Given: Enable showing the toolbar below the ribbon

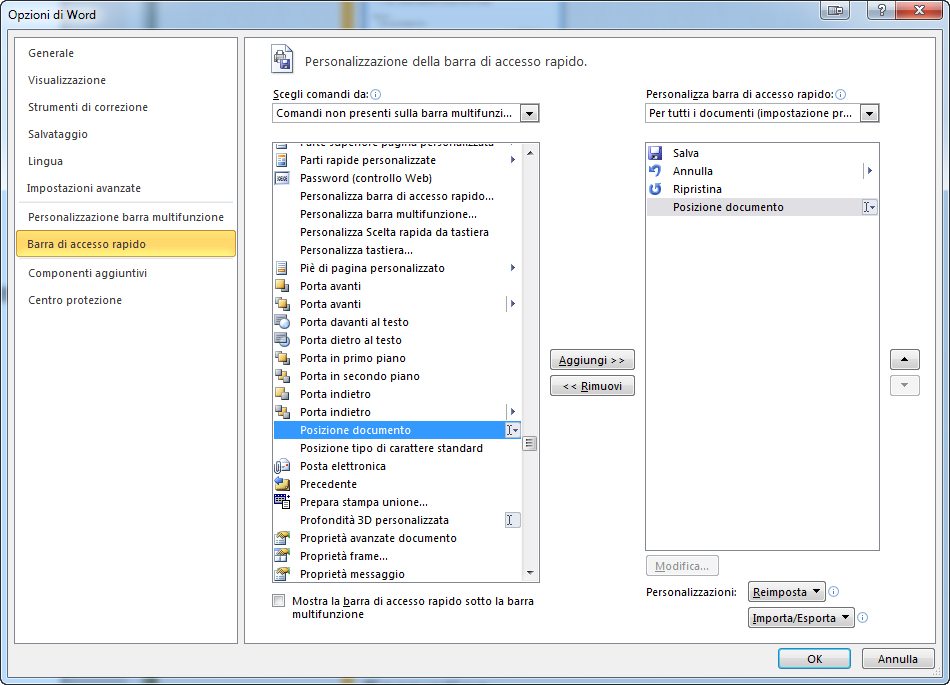Looking at the screenshot, I should [278, 601].
